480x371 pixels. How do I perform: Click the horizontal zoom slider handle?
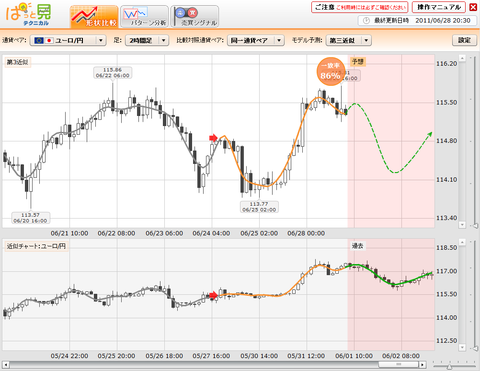[x=449, y=367]
